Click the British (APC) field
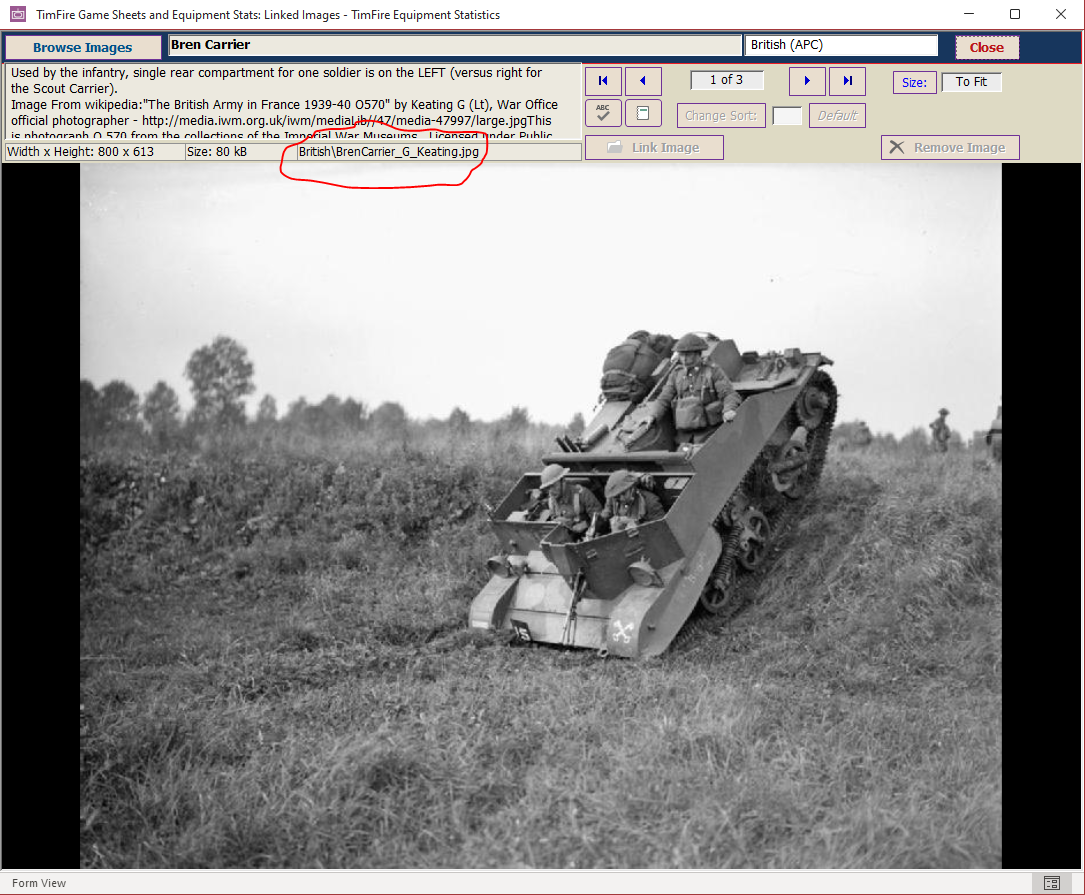The image size is (1085, 895). 841,45
